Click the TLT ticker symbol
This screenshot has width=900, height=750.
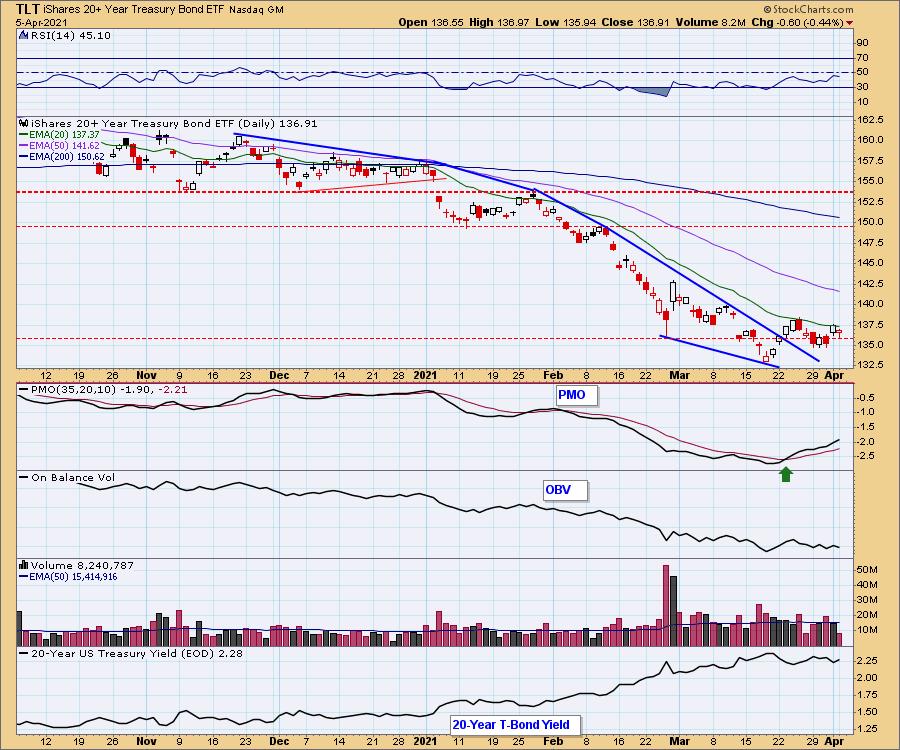pos(27,9)
